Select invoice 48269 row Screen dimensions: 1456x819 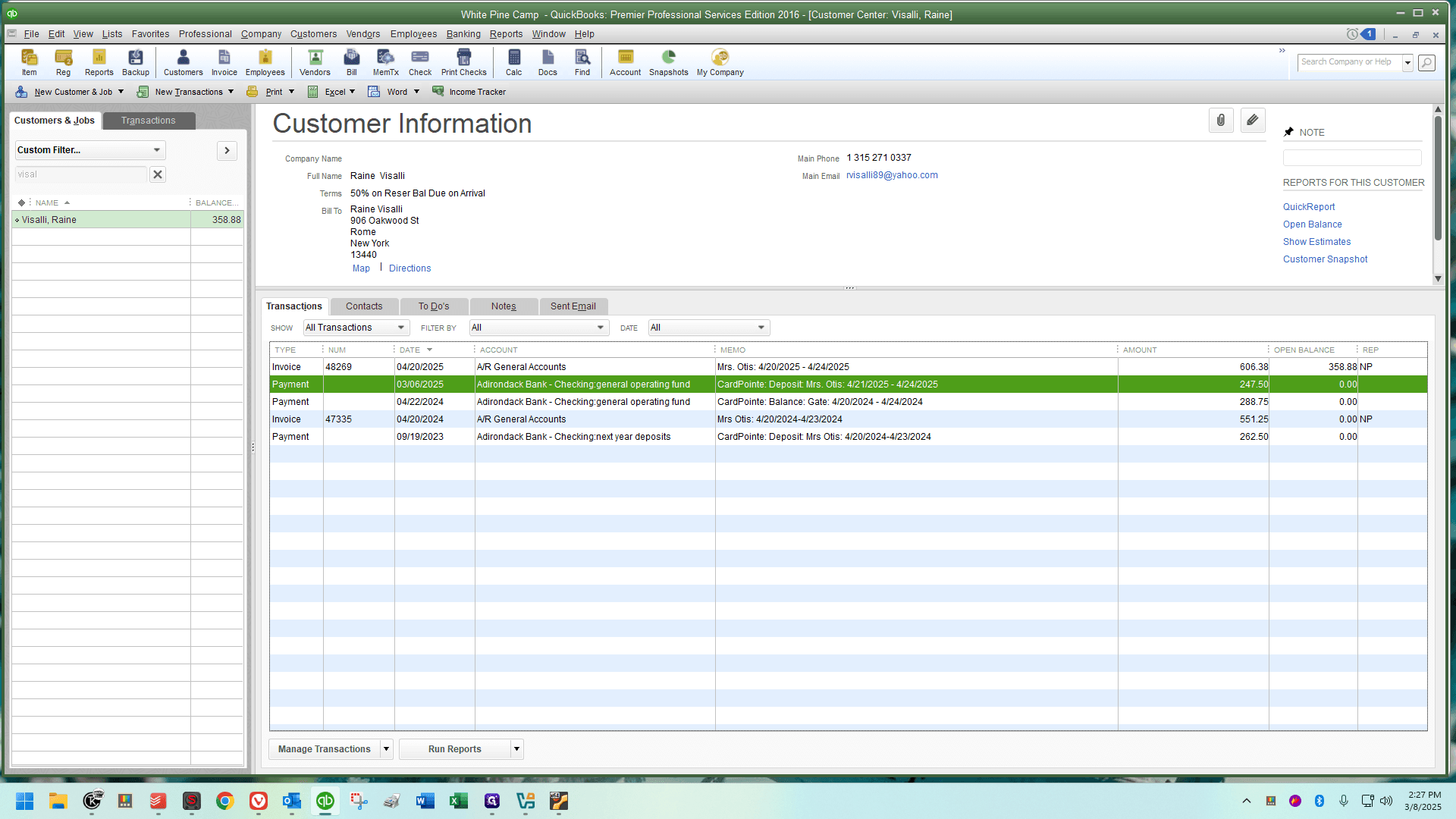pyautogui.click(x=848, y=367)
